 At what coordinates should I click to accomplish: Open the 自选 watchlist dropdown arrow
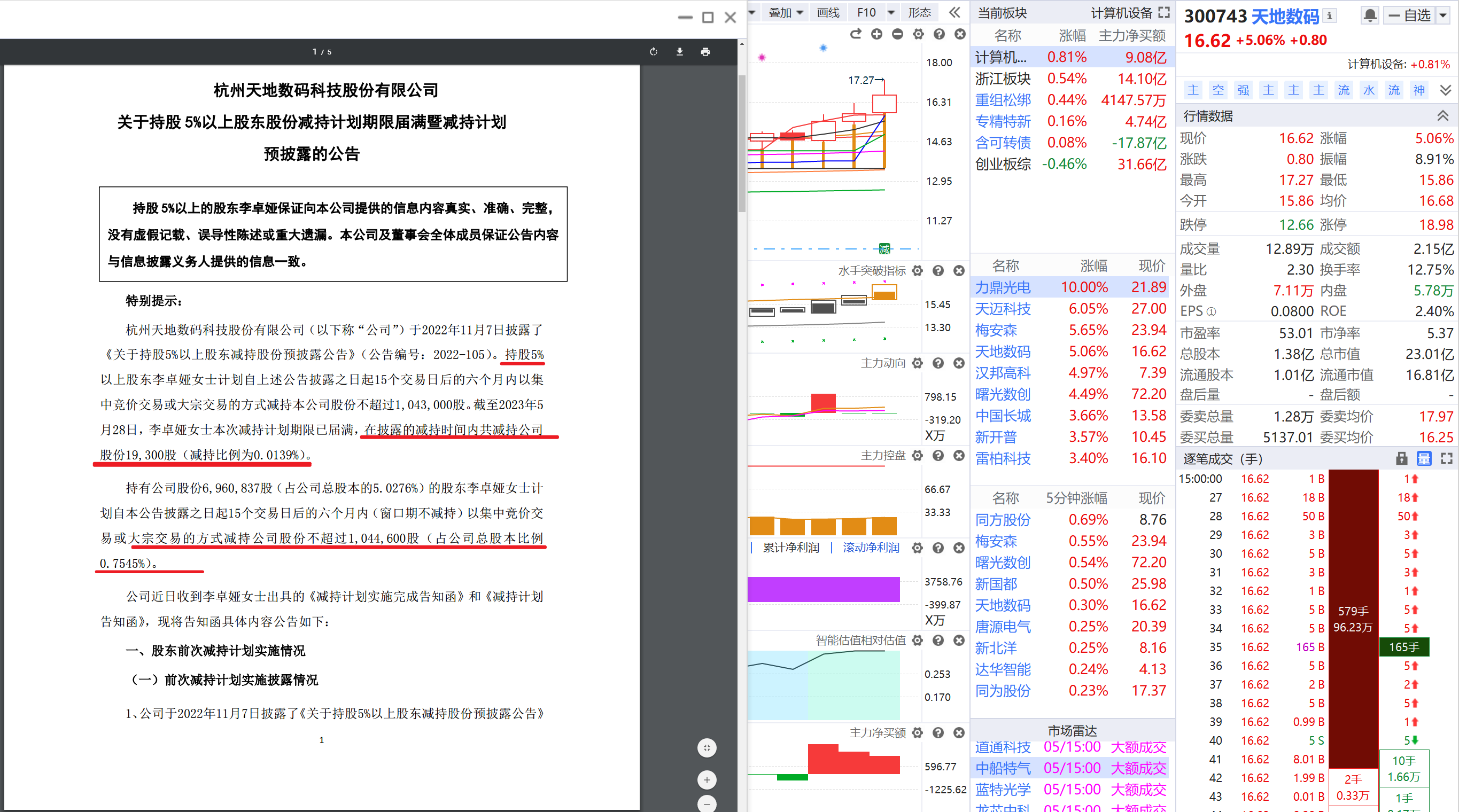(1443, 15)
